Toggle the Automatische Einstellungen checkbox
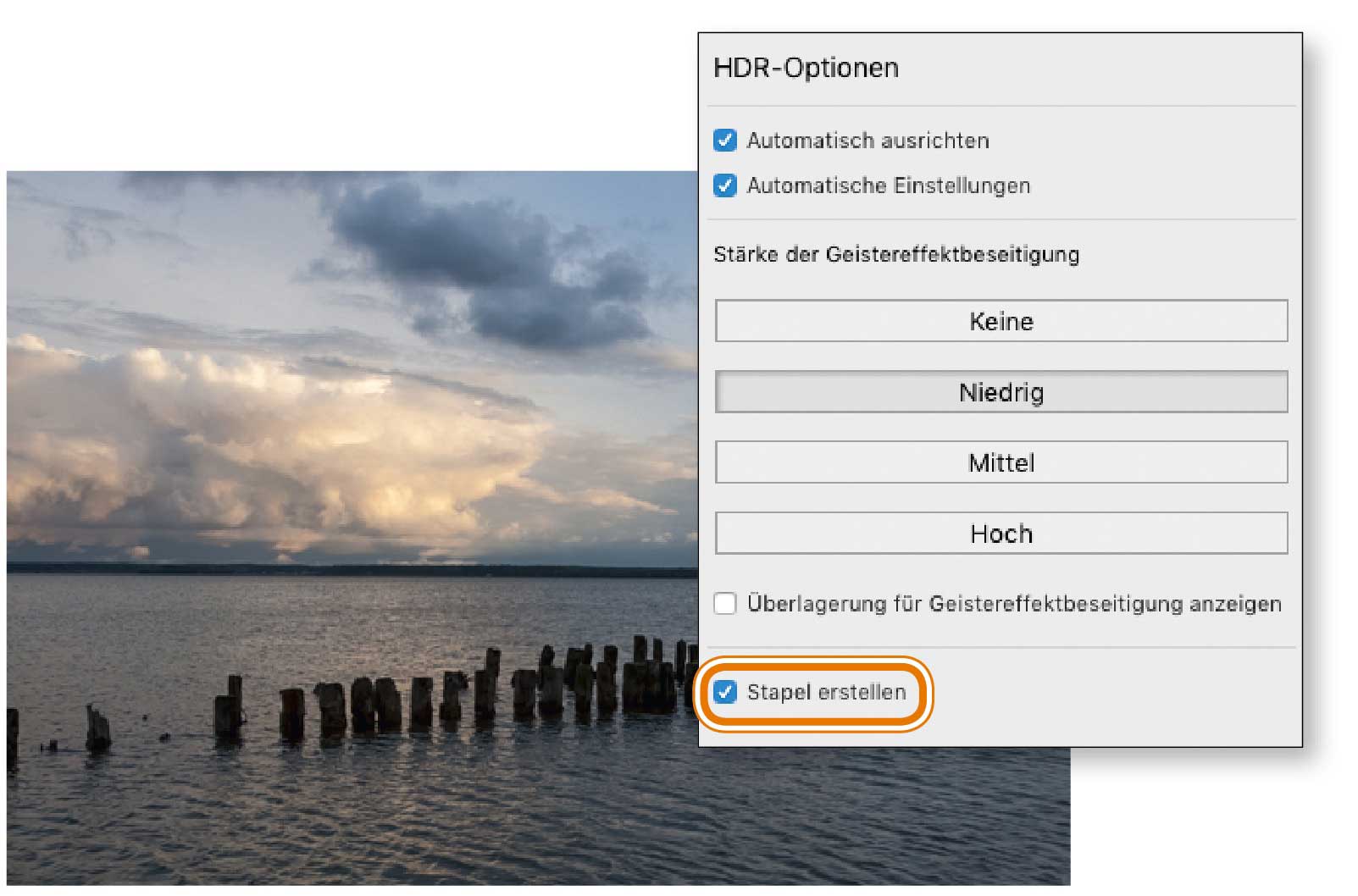This screenshot has width=1358, height=896. pos(725,185)
